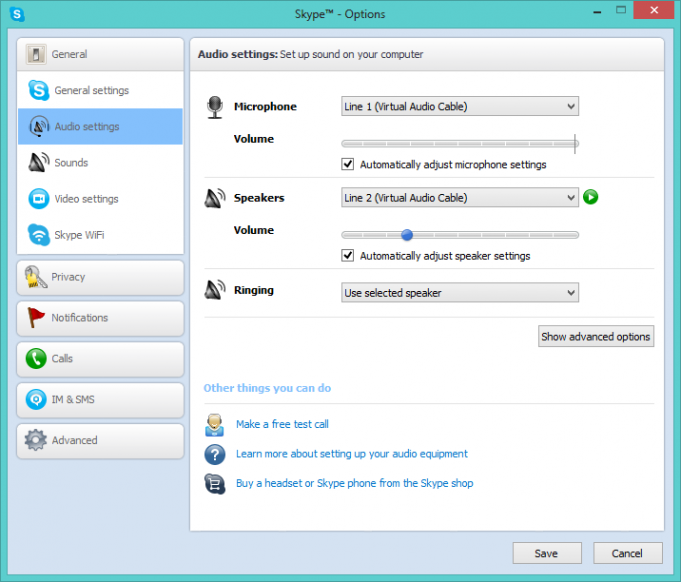Open Learn more about audio equipment link

(x=352, y=454)
